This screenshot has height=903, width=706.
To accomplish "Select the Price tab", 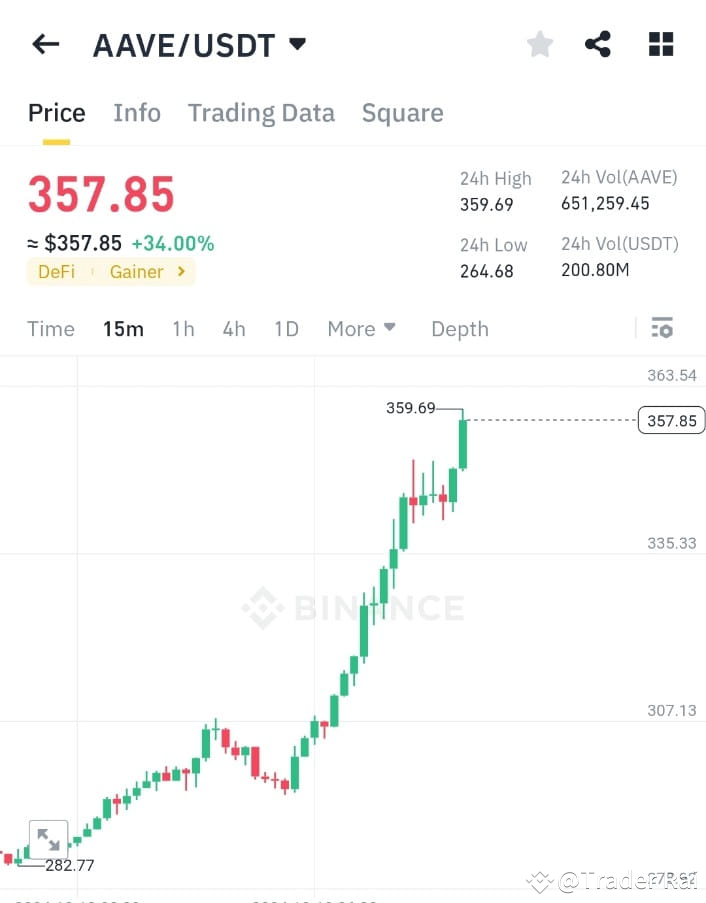I will (56, 113).
